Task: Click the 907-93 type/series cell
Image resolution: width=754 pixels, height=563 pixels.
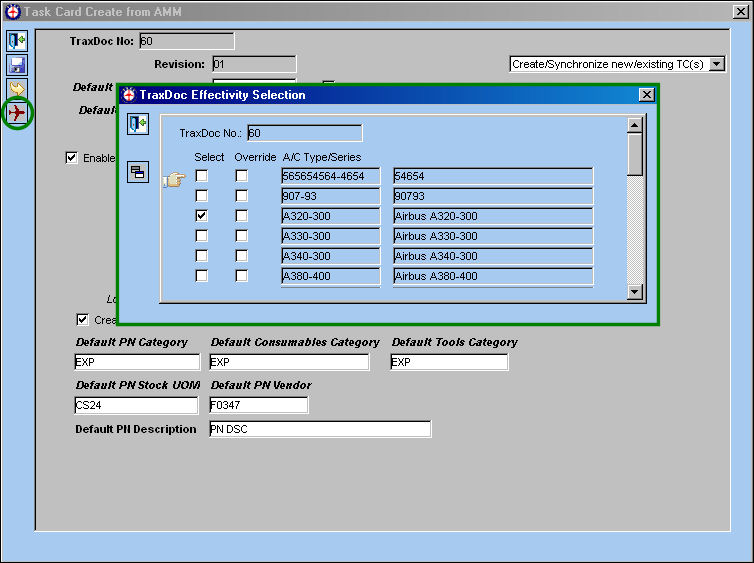Action: (x=330, y=196)
